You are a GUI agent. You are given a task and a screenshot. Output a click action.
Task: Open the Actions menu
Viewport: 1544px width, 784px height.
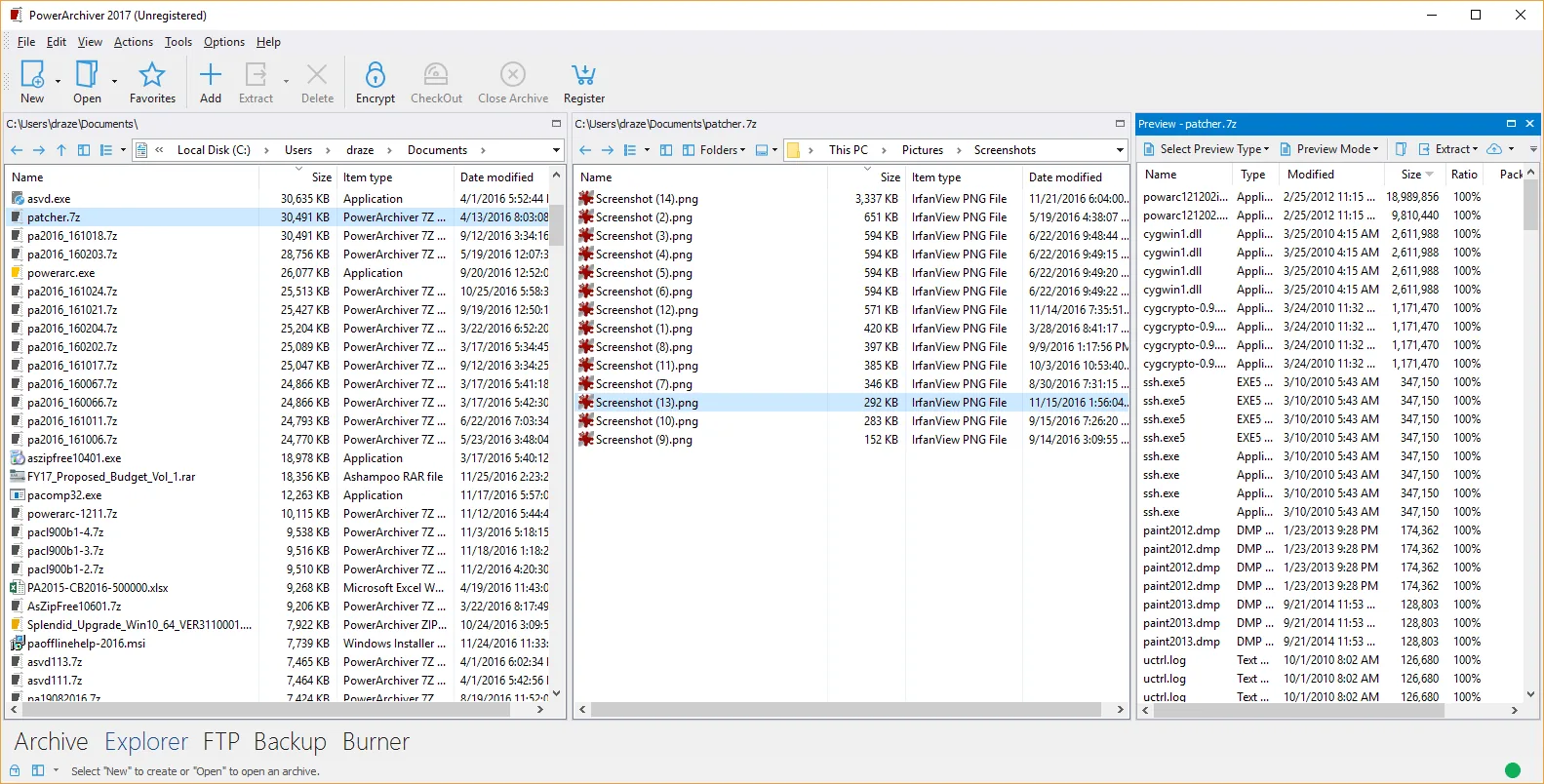pyautogui.click(x=134, y=42)
